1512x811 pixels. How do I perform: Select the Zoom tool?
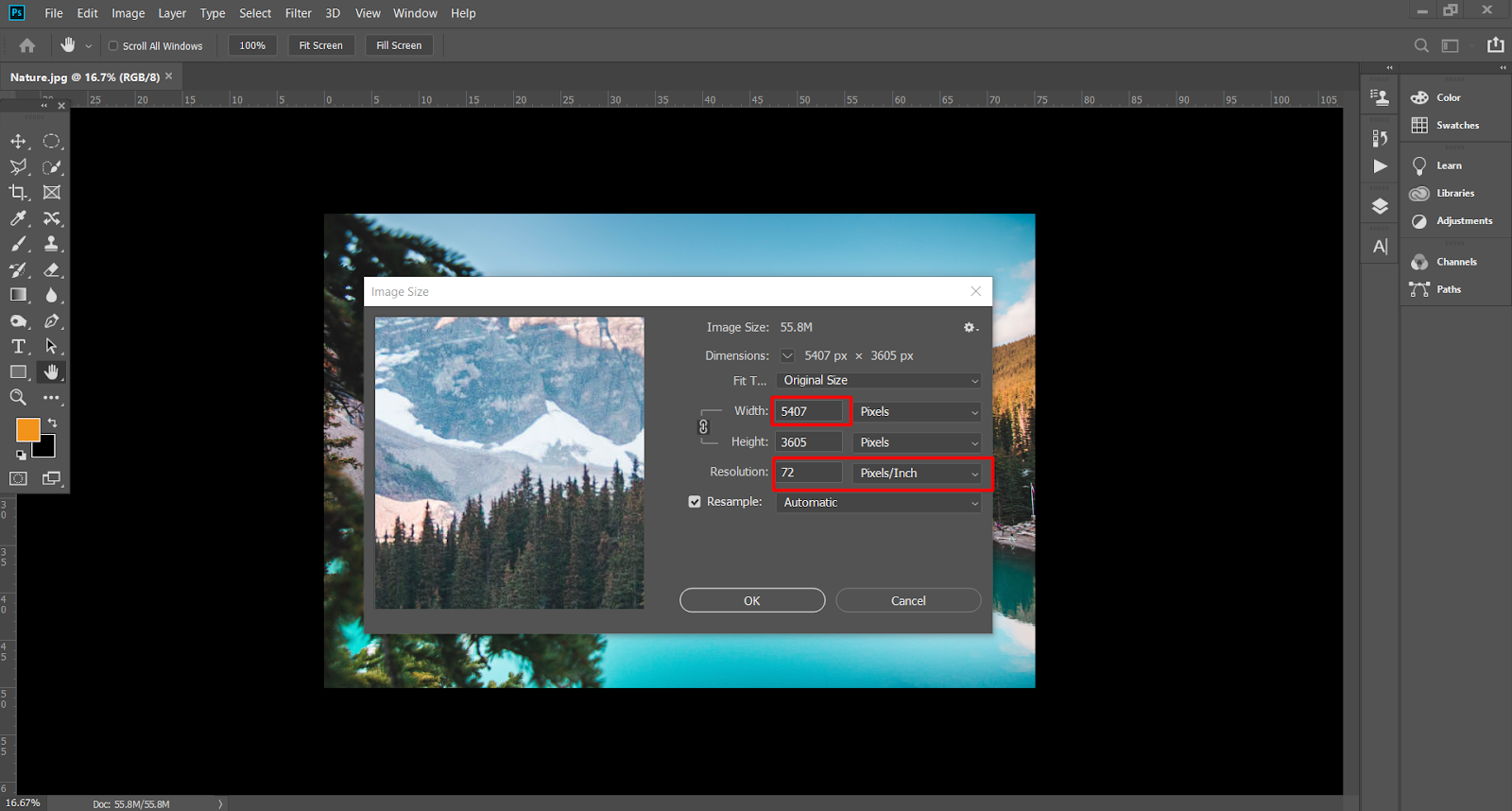click(18, 398)
